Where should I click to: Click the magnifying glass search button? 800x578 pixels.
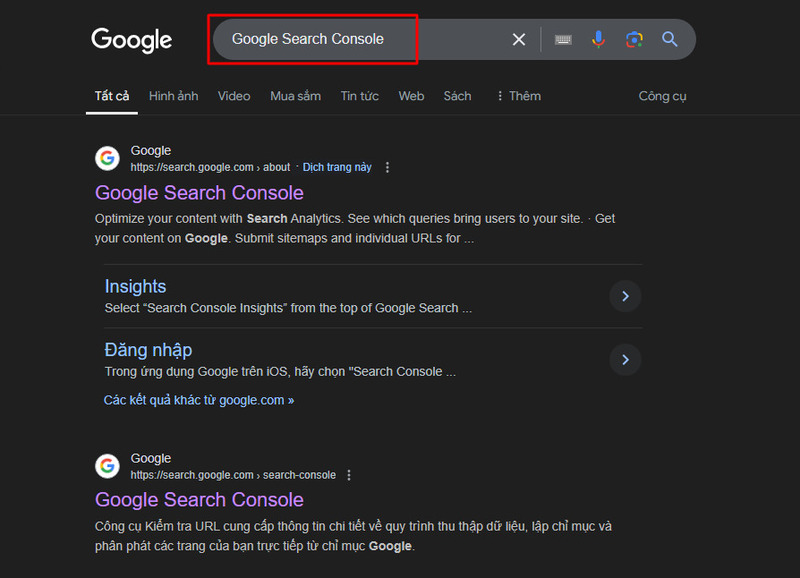[669, 39]
